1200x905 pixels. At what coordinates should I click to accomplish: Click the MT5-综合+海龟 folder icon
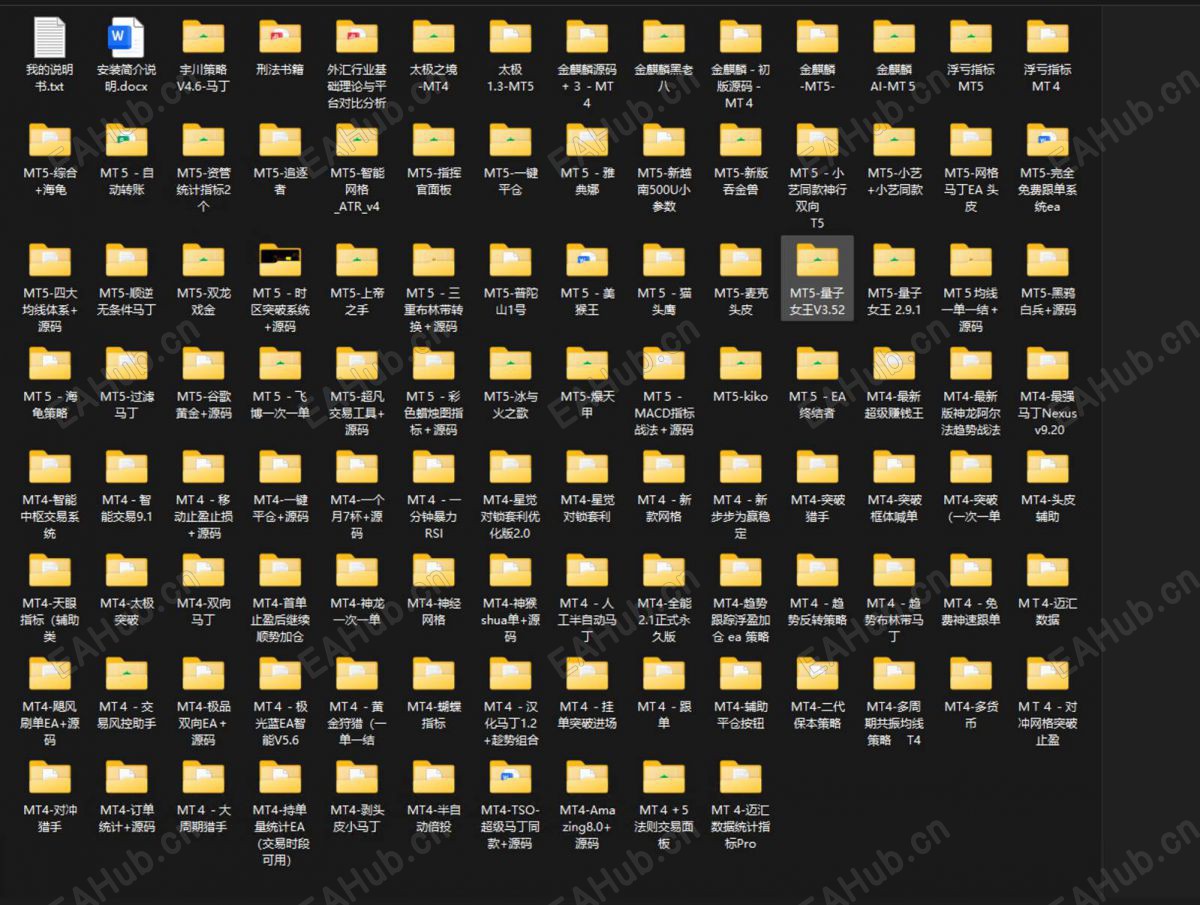click(49, 140)
